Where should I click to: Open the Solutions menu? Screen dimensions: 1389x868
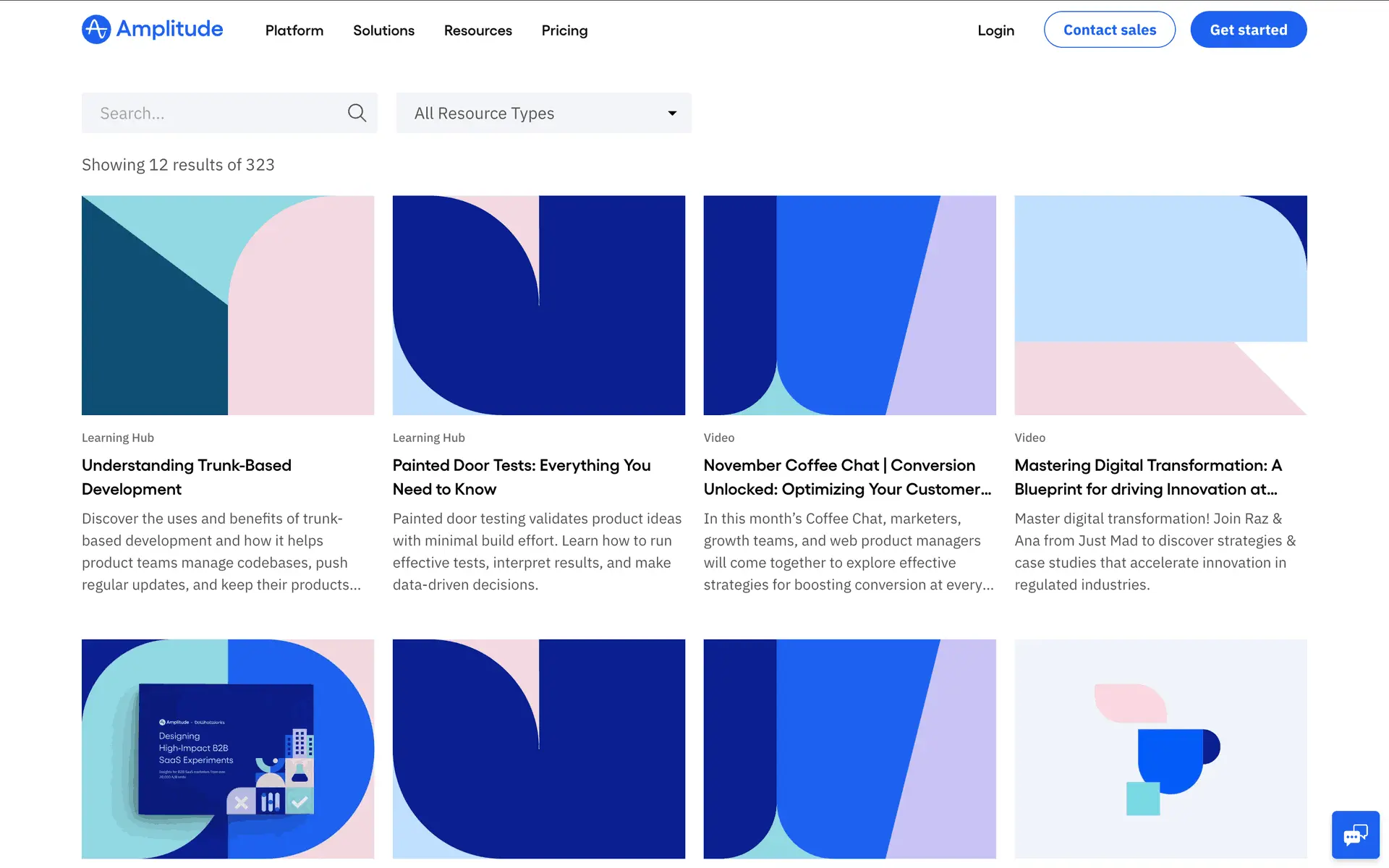point(383,30)
